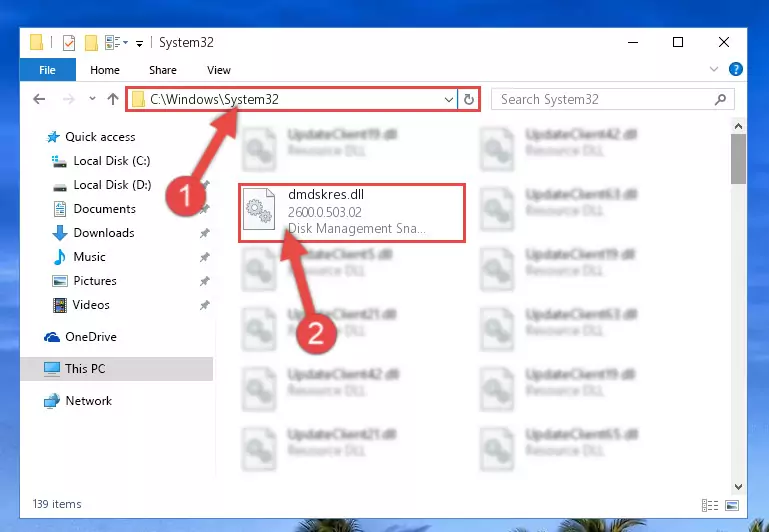
Task: Select OneDrive in navigation pane
Action: click(91, 337)
